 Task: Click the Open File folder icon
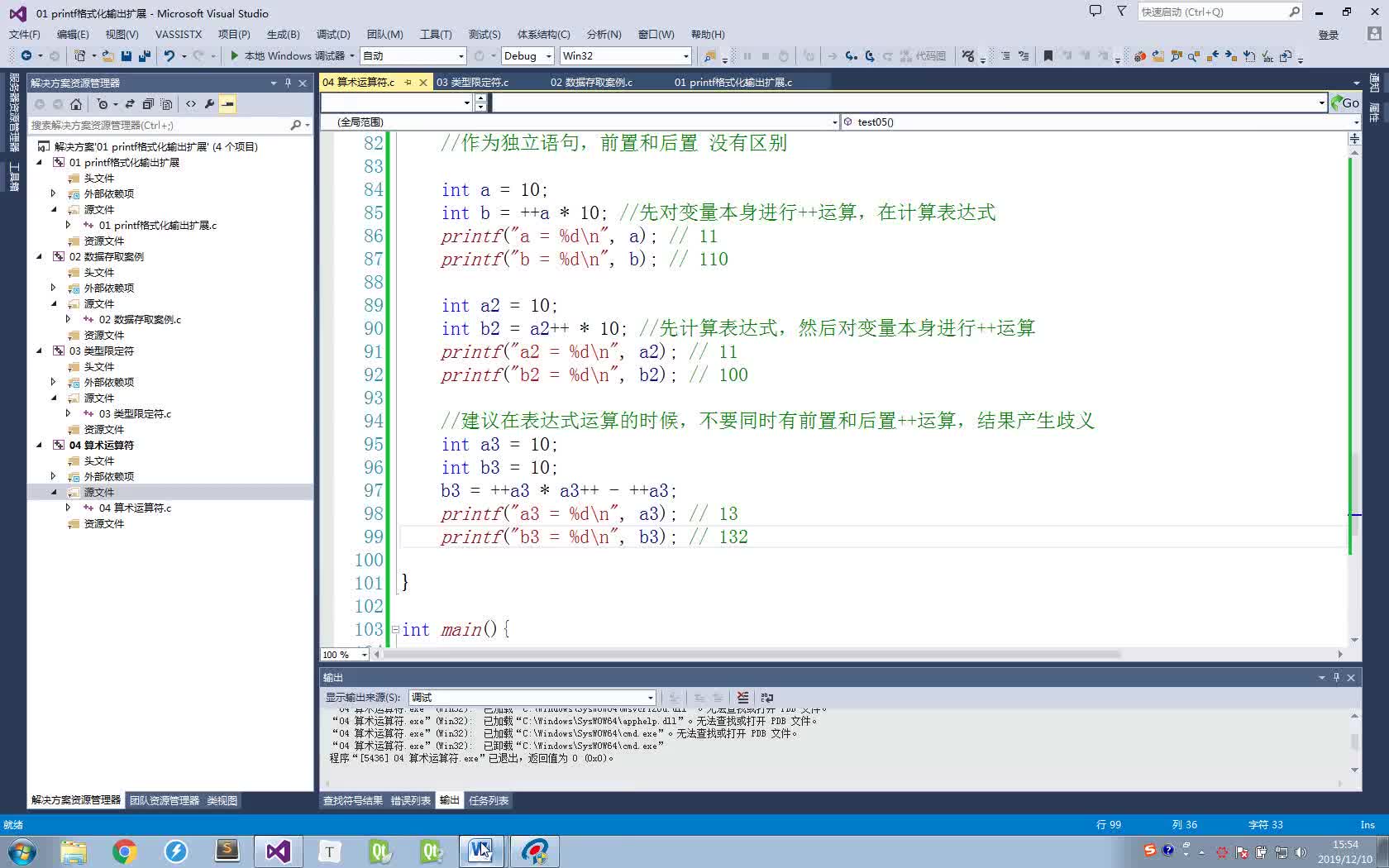click(108, 55)
